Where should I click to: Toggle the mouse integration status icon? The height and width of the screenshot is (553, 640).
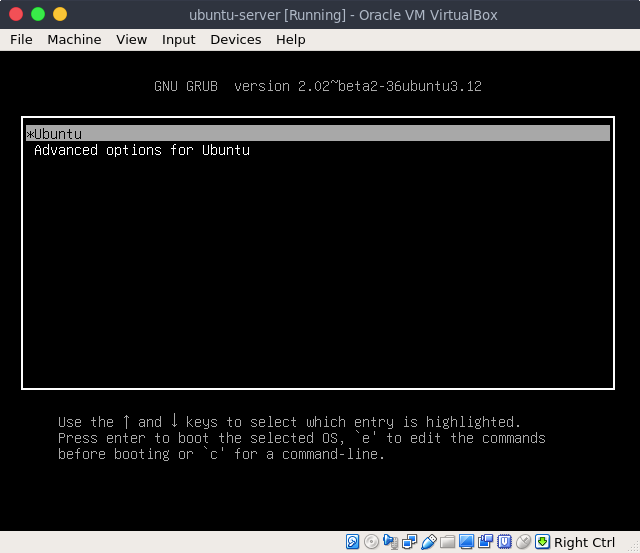pyautogui.click(x=523, y=542)
